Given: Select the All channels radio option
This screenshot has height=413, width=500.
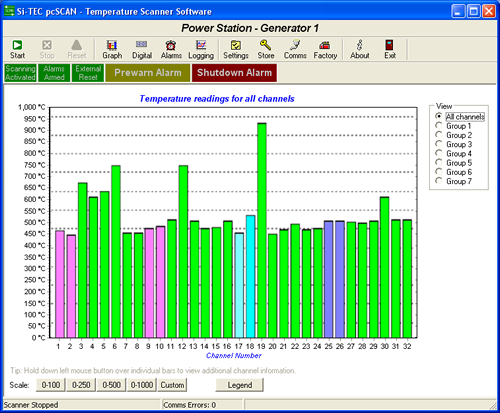Looking at the screenshot, I should (x=439, y=116).
